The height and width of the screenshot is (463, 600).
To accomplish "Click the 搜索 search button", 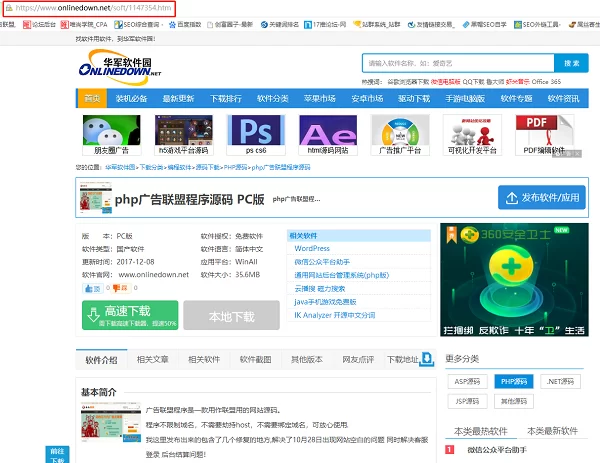I will click(570, 62).
